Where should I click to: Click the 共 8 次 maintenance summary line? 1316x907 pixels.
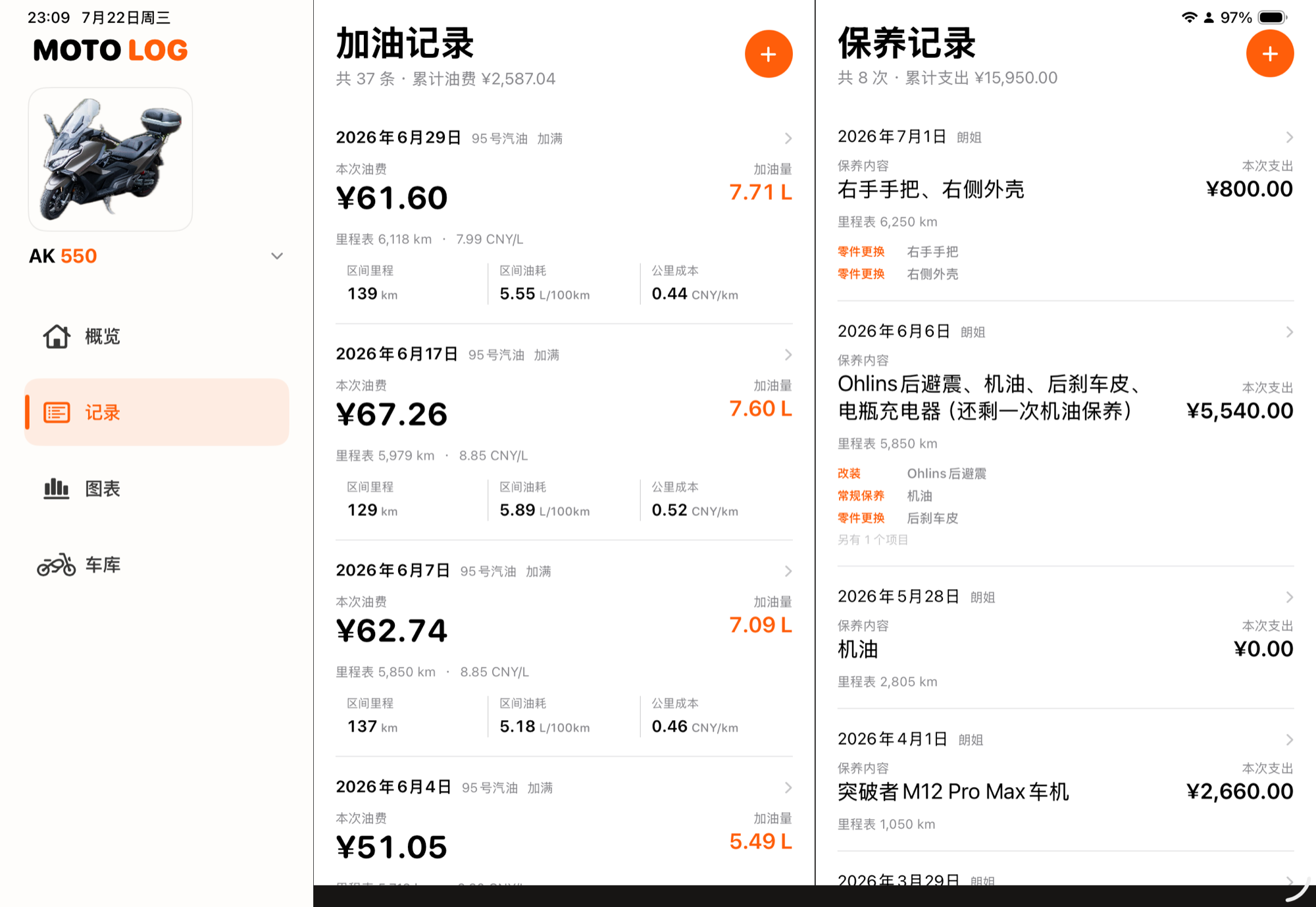pyautogui.click(x=948, y=78)
